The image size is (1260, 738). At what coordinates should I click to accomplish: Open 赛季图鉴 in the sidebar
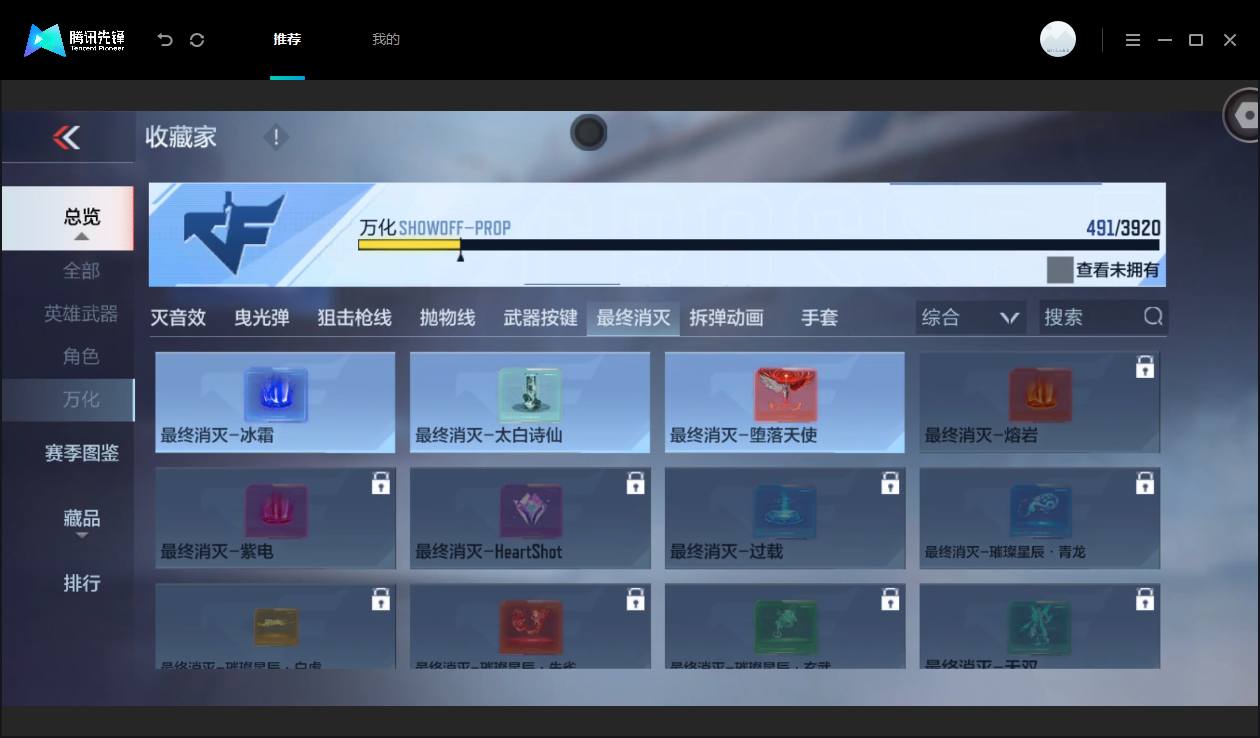(x=81, y=453)
